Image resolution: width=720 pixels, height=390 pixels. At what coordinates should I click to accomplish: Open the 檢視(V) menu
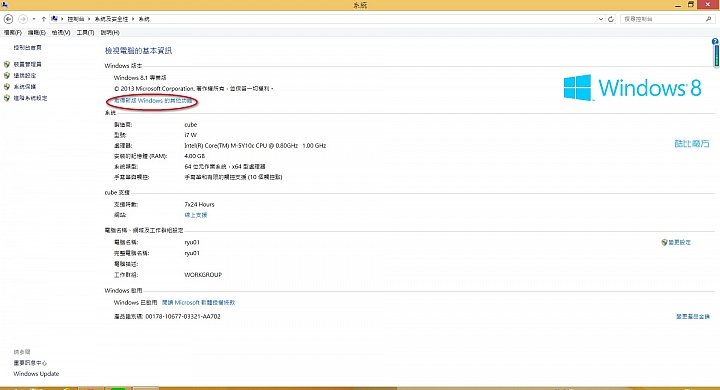[61, 33]
